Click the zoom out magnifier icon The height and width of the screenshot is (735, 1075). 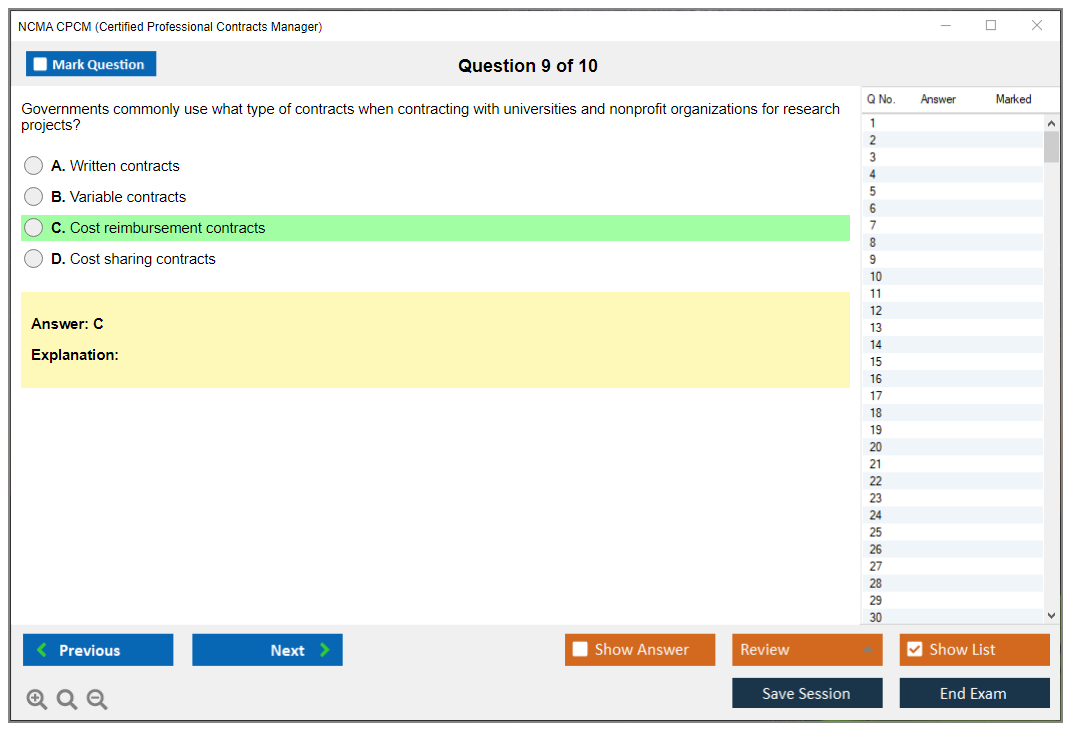tap(97, 700)
